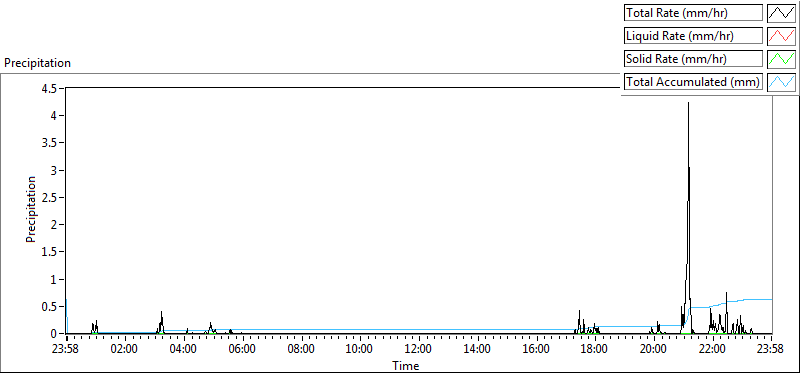This screenshot has width=800, height=373.
Task: Select the Total Accumulated (mm) legend label
Action: [x=693, y=81]
